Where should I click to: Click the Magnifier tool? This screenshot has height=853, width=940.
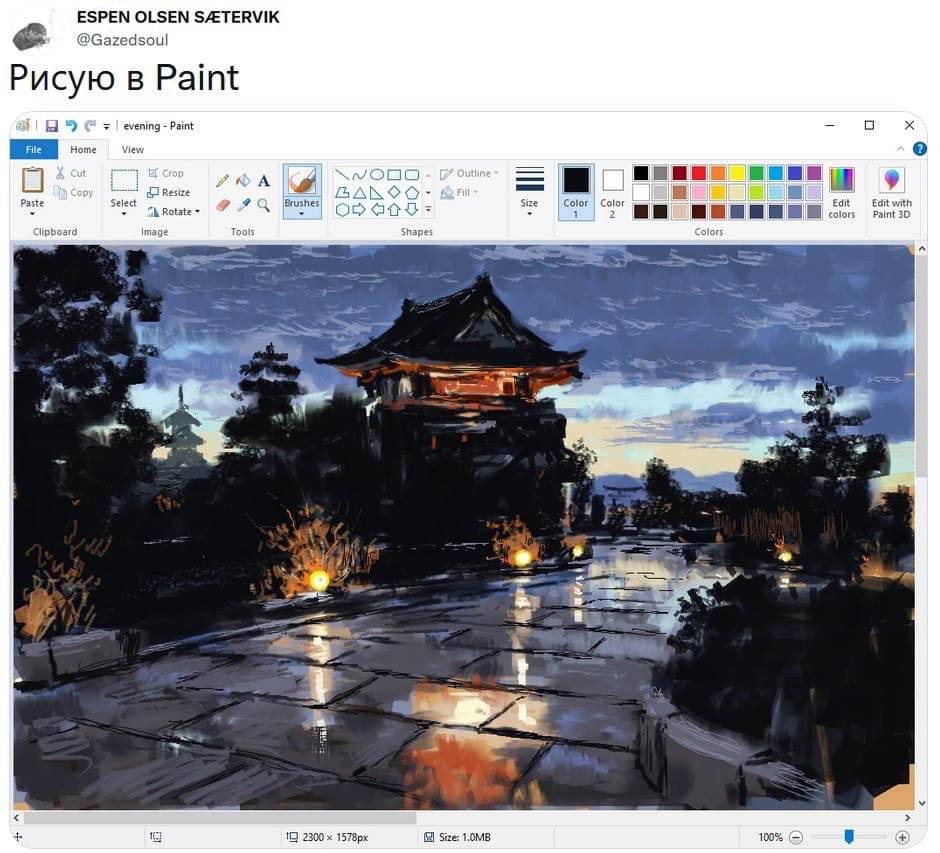(264, 205)
